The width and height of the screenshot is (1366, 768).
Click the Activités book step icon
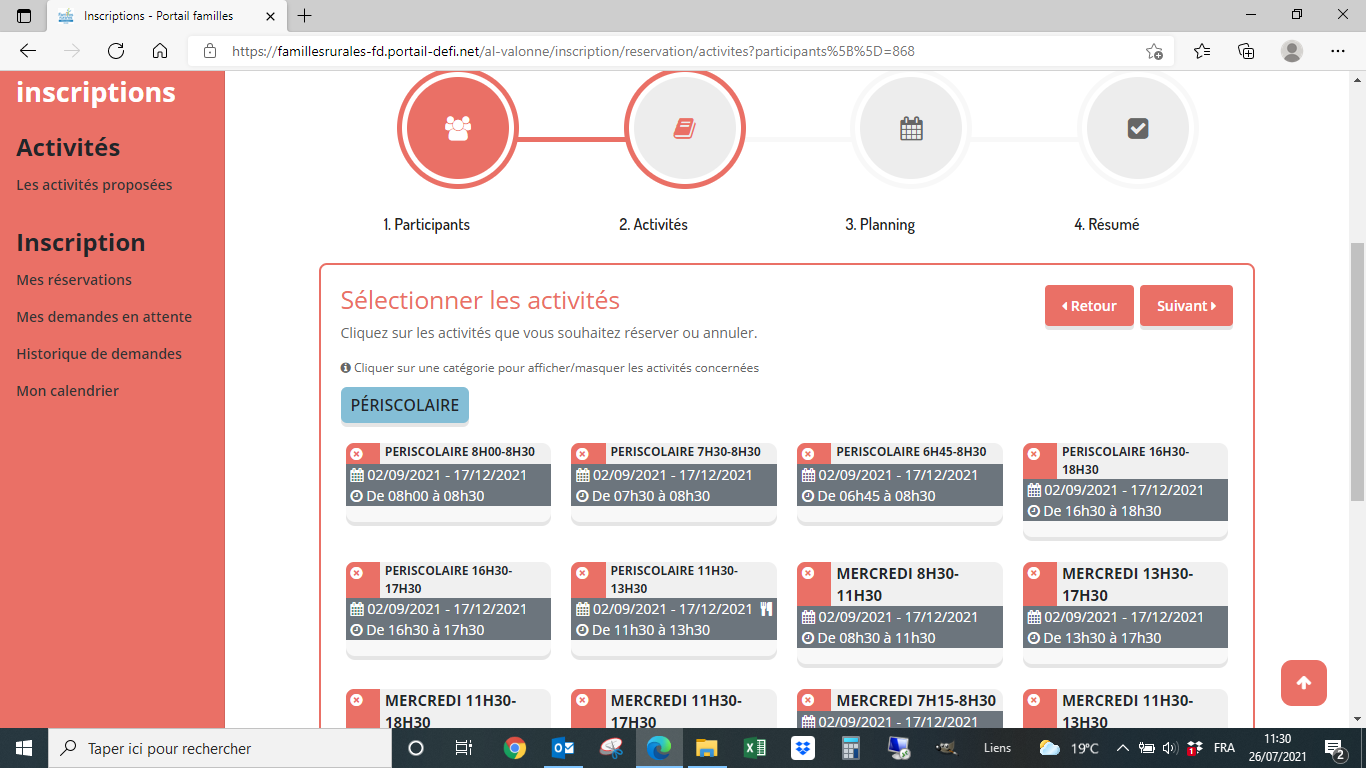(685, 128)
